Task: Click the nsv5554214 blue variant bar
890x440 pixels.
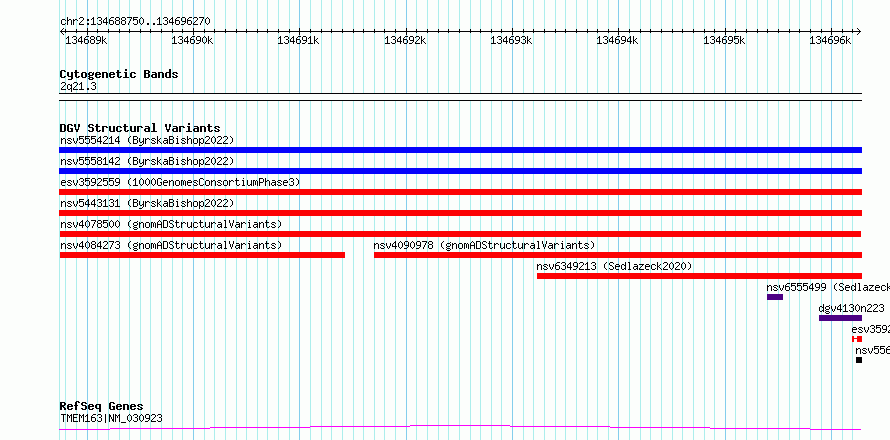Action: 460,150
